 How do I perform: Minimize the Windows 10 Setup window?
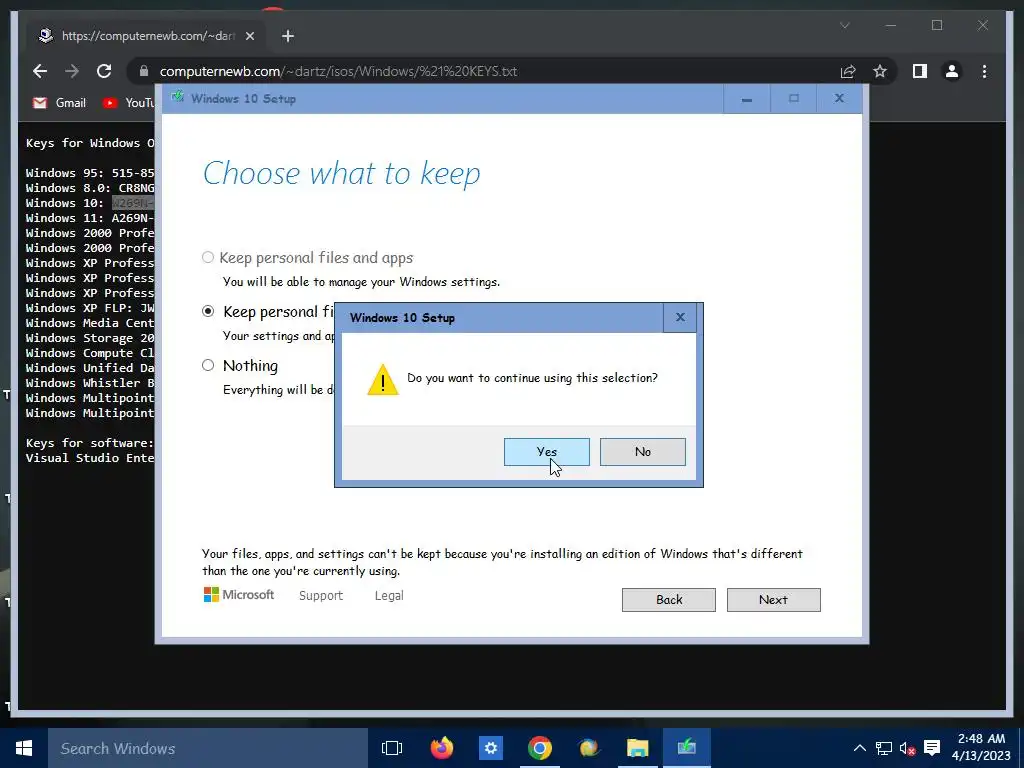tap(746, 99)
